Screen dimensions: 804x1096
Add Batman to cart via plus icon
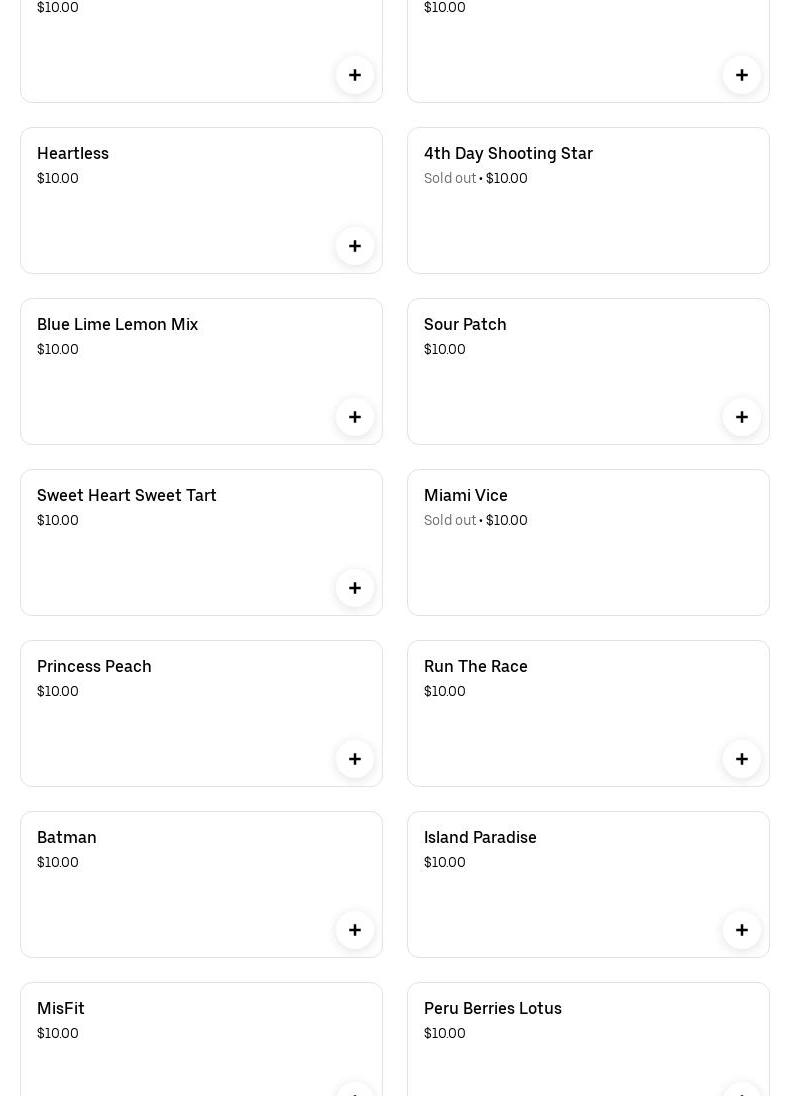click(x=355, y=930)
